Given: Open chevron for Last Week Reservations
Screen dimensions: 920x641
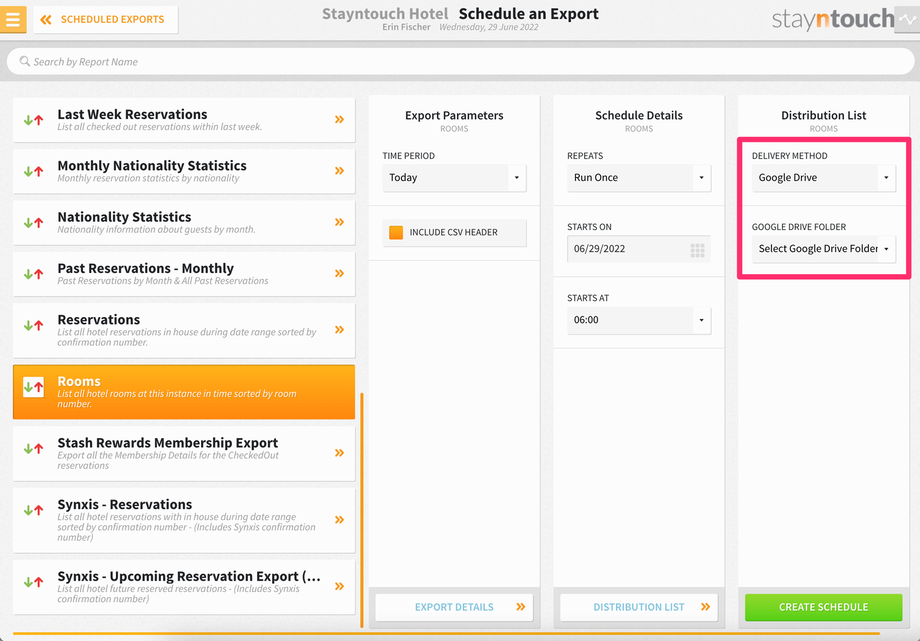Looking at the screenshot, I should click(339, 119).
